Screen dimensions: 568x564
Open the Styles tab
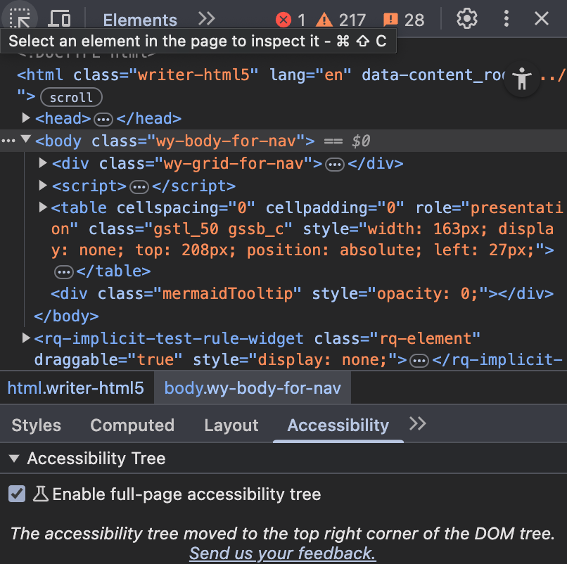point(36,425)
